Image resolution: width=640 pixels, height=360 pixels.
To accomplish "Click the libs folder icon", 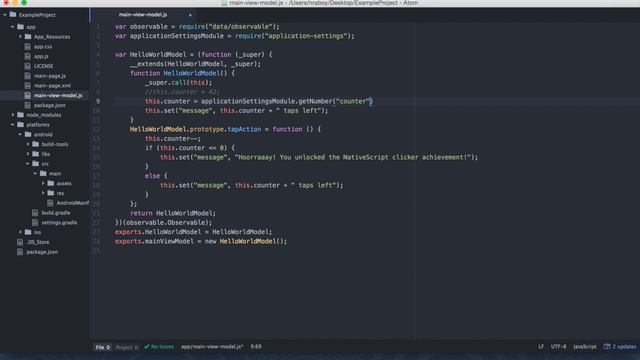I will (x=36, y=154).
